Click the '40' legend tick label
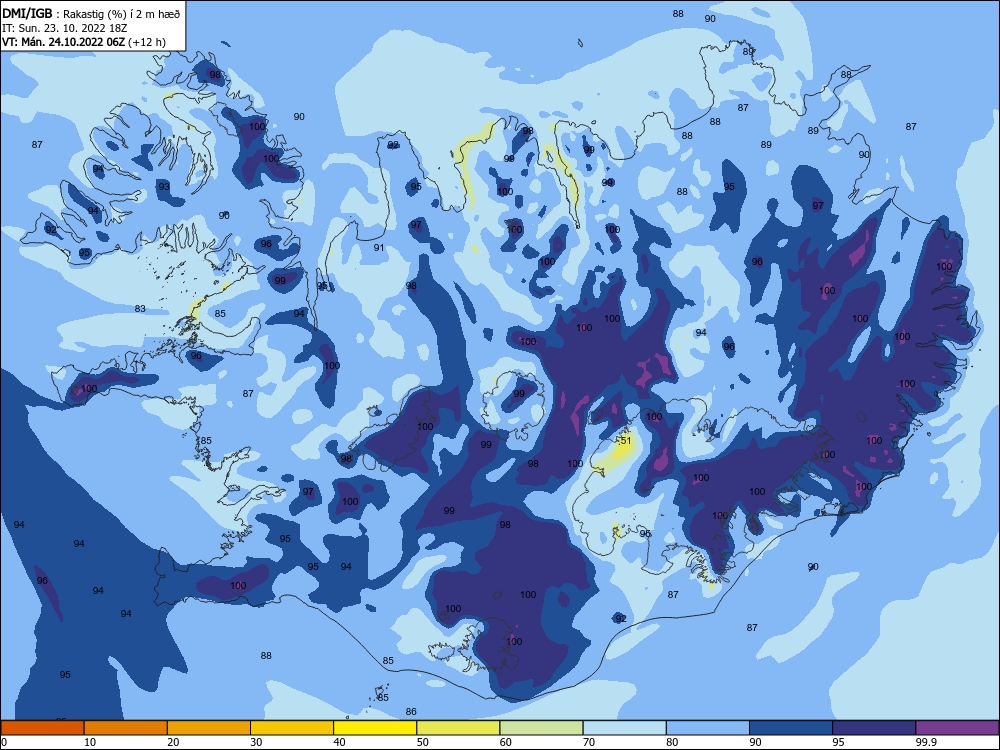The height and width of the screenshot is (750, 1000). [339, 742]
